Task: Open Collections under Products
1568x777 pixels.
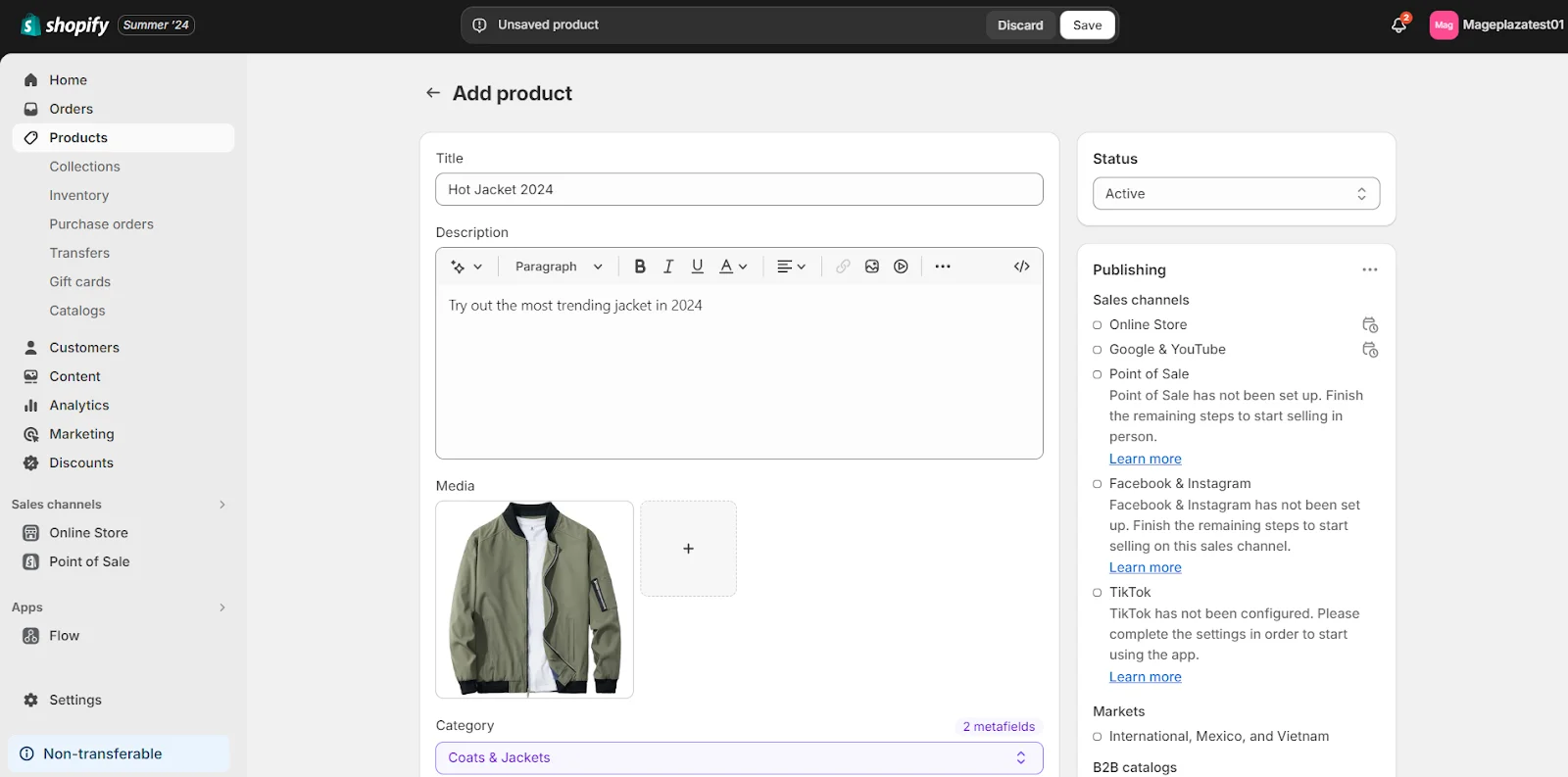Action: (x=85, y=167)
